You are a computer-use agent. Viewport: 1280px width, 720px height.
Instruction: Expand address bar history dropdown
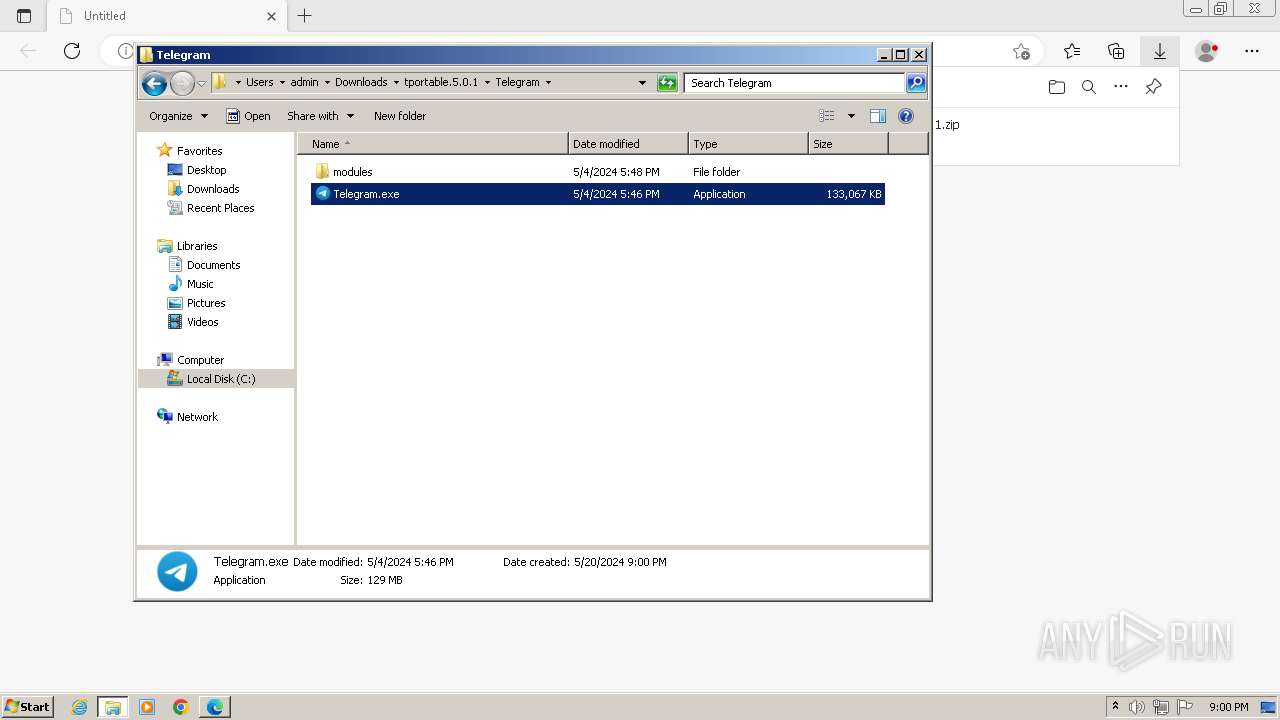[x=642, y=83]
